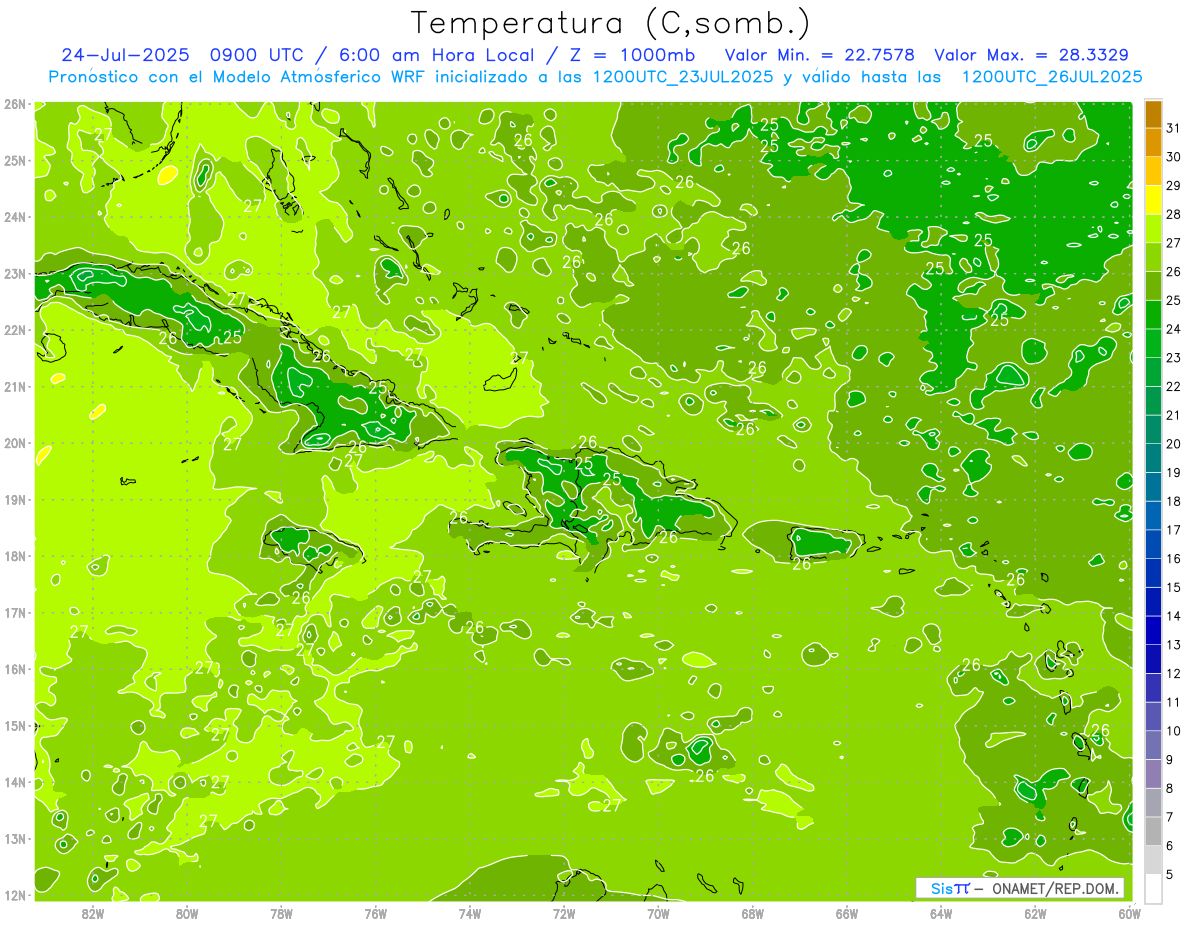Click the legend value '31'
1200x927 pixels.
(1174, 129)
